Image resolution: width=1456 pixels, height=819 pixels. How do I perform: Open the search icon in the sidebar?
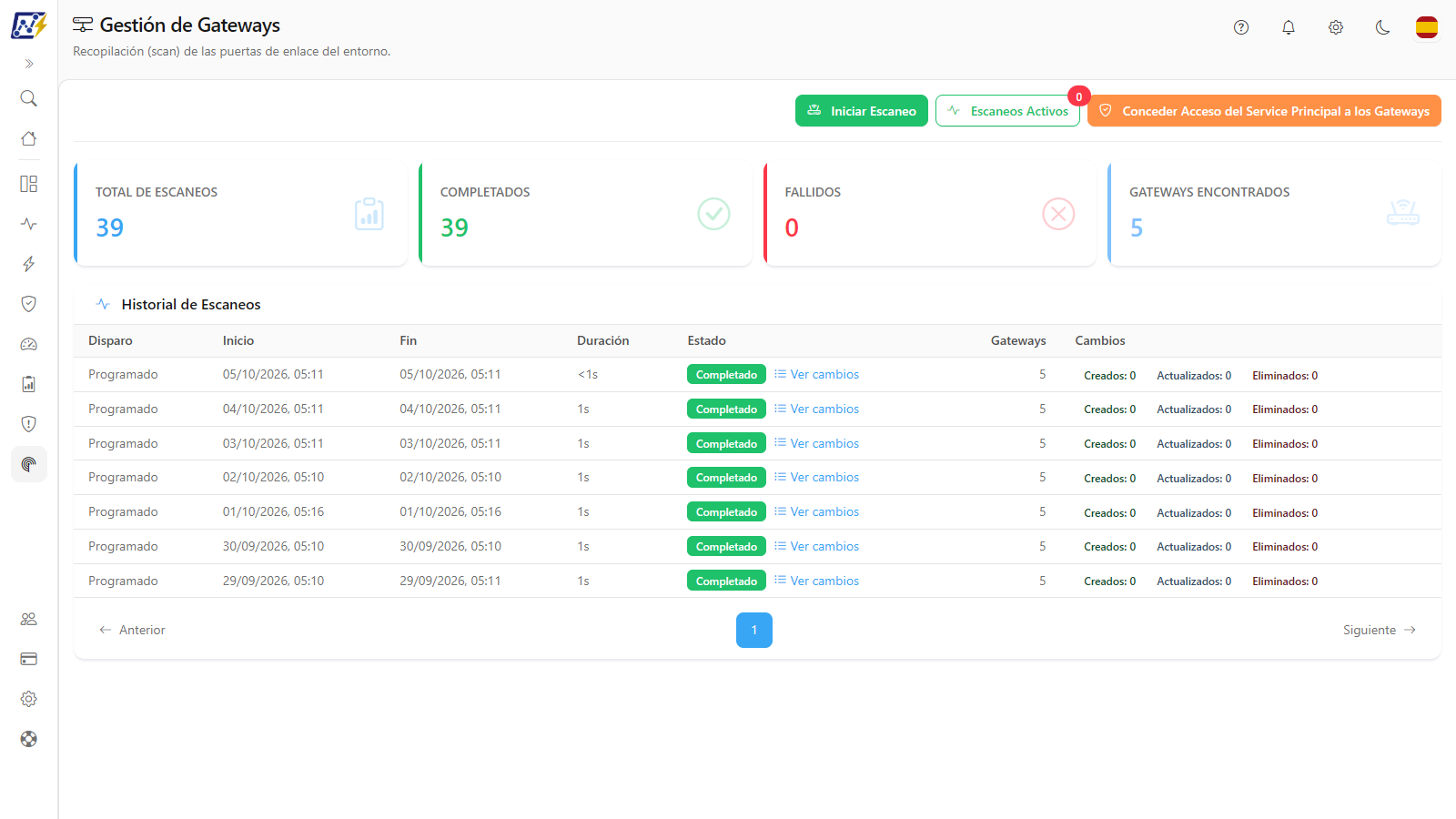pyautogui.click(x=29, y=98)
